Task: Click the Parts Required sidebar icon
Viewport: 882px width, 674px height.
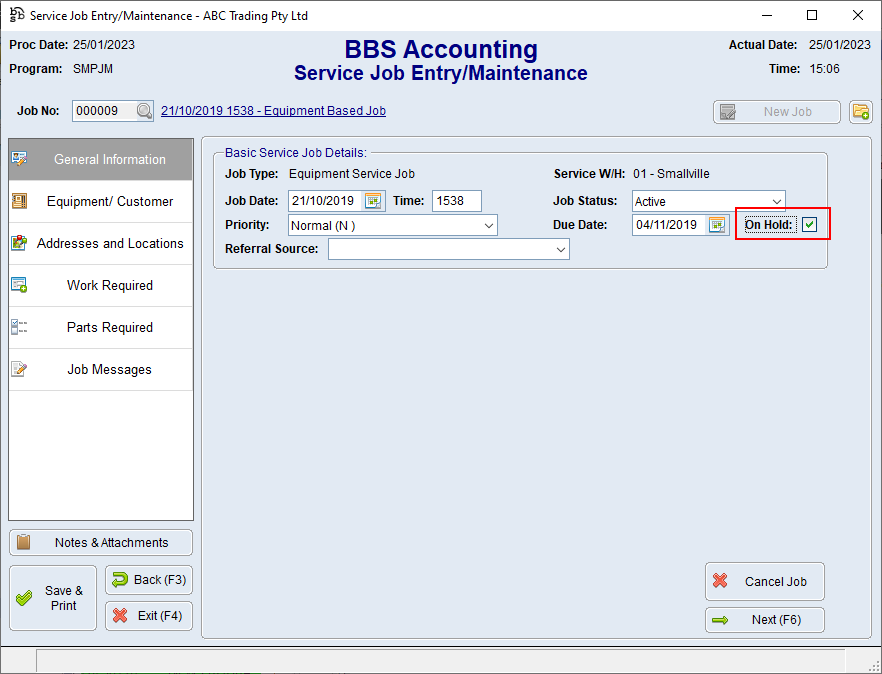Action: (18, 327)
